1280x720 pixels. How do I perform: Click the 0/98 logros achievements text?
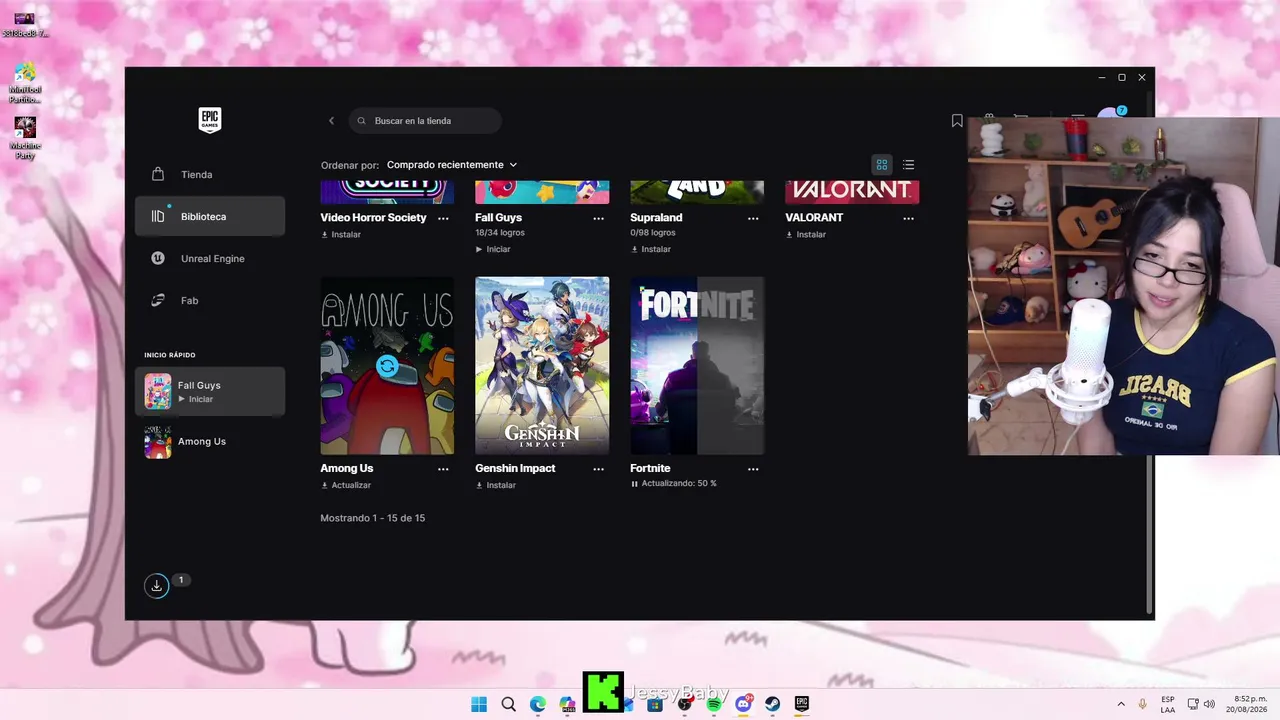[x=653, y=233]
